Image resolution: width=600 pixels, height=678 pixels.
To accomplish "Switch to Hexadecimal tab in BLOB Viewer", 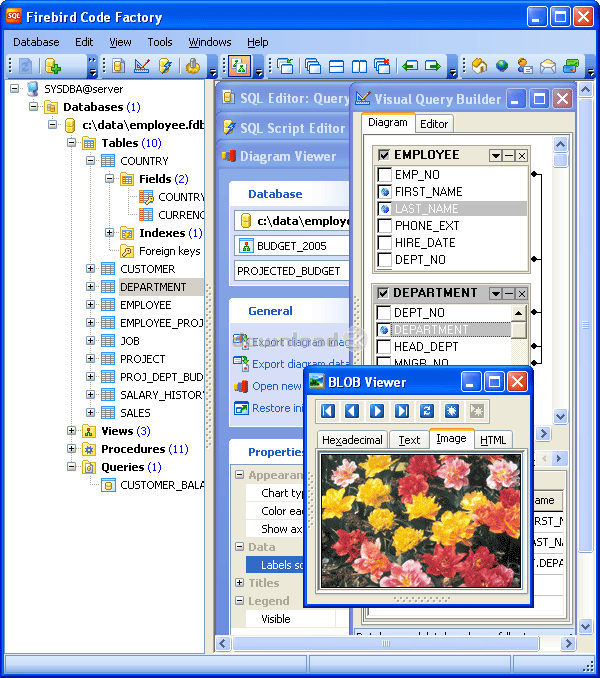I will [x=352, y=440].
